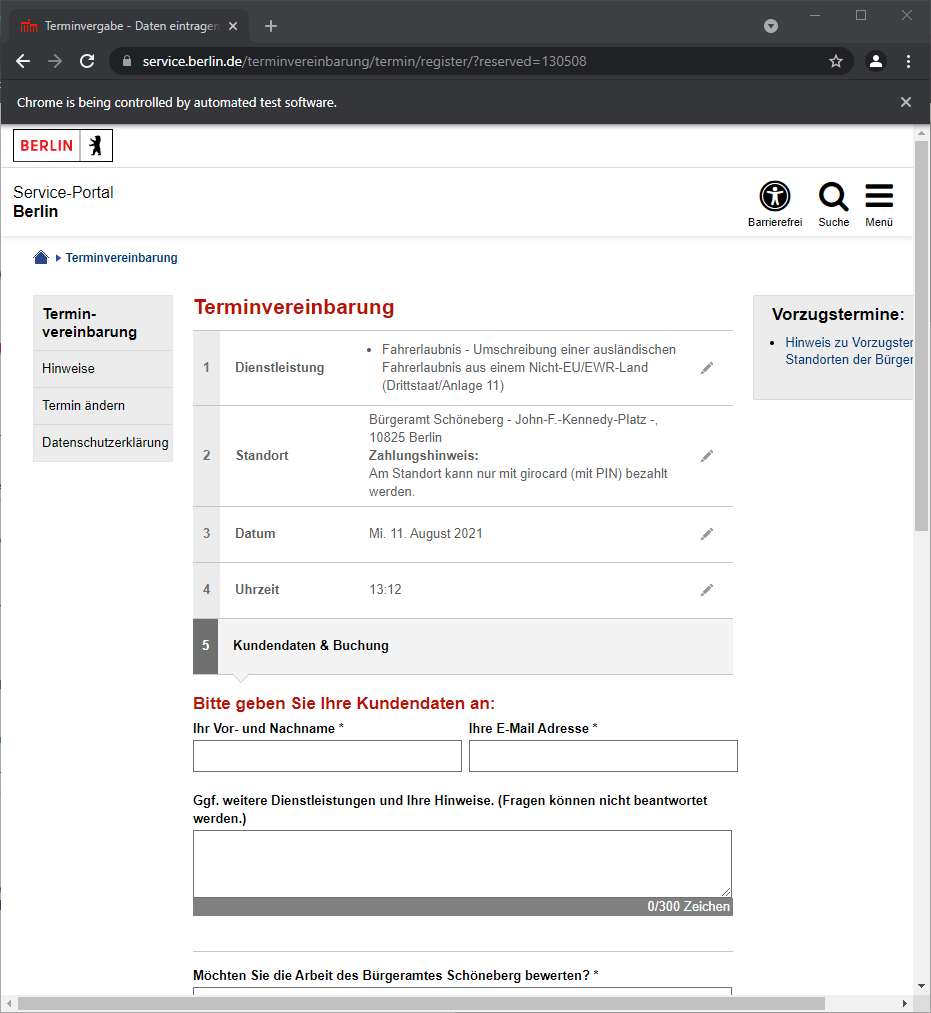The height and width of the screenshot is (1013, 931).
Task: Maximize the Chrome window
Action: tap(861, 15)
